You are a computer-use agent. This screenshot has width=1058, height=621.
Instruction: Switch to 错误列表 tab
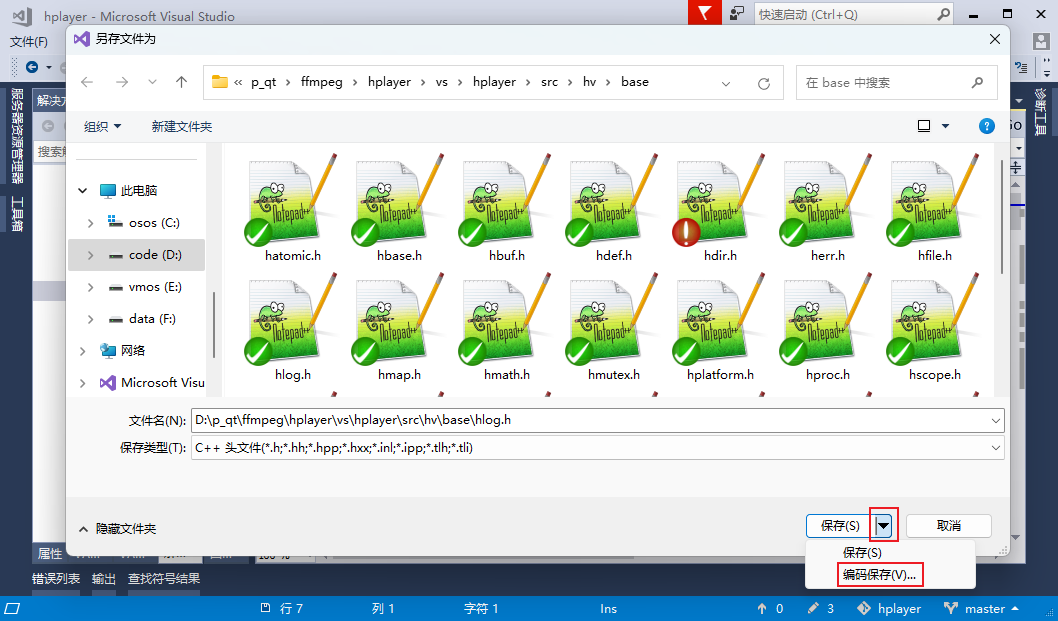[x=56, y=578]
